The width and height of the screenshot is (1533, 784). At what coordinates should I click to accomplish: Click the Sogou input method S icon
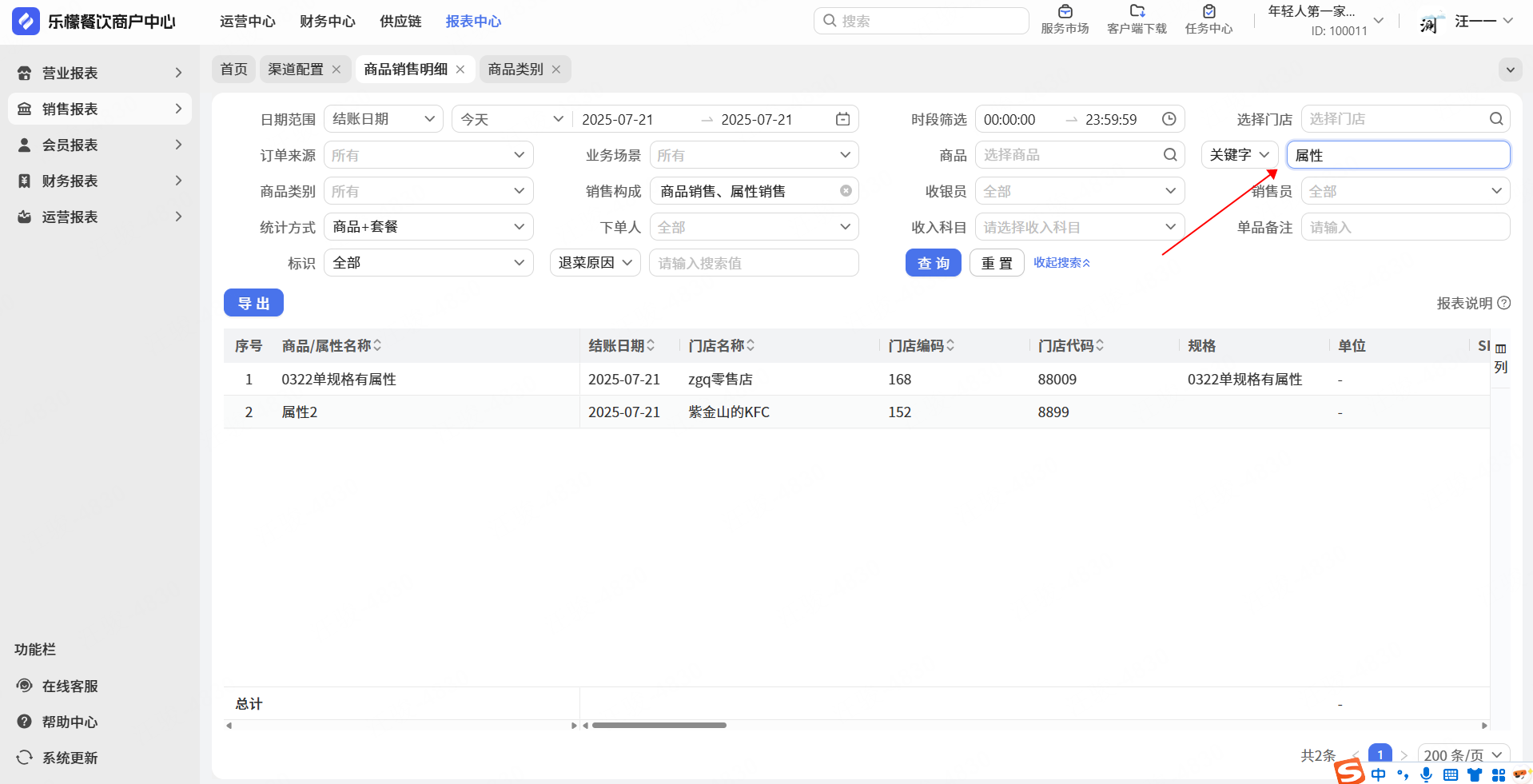pos(1349,772)
